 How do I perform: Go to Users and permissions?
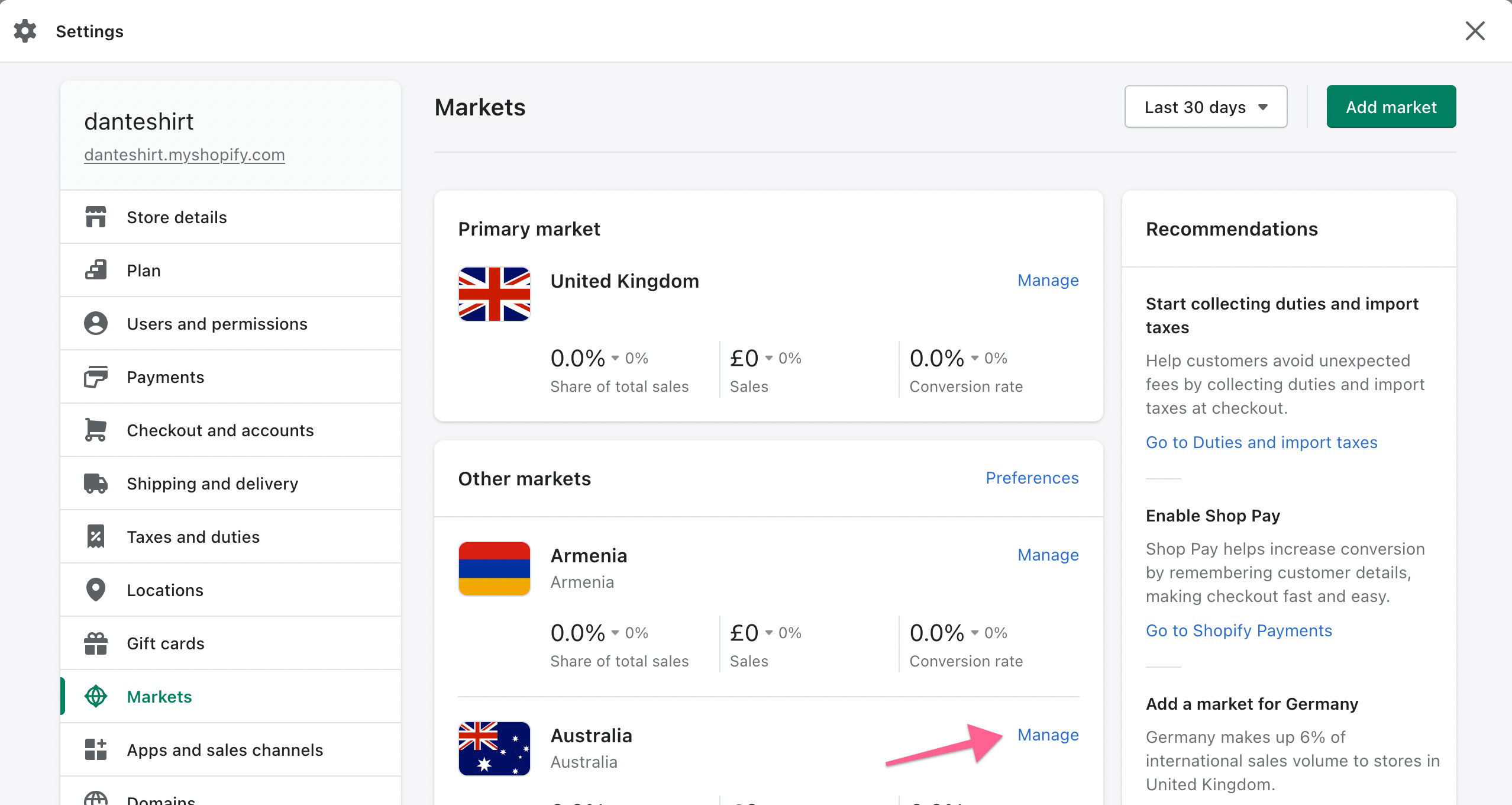tap(231, 323)
